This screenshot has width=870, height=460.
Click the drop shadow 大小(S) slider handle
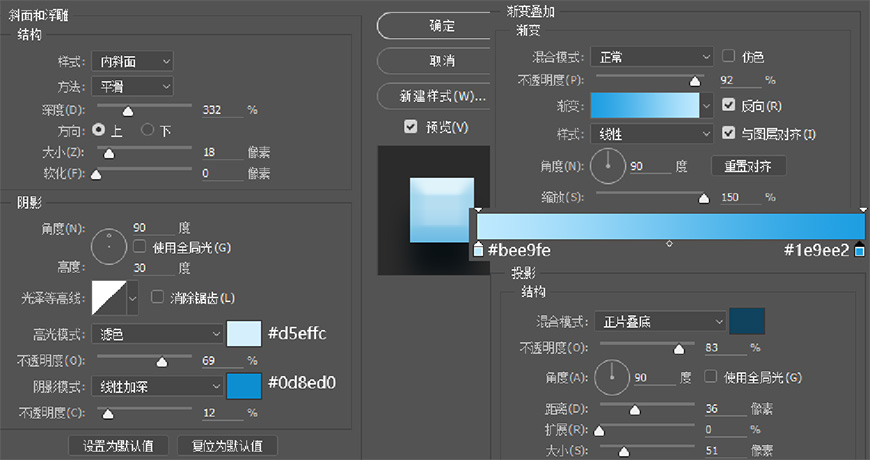[624, 452]
